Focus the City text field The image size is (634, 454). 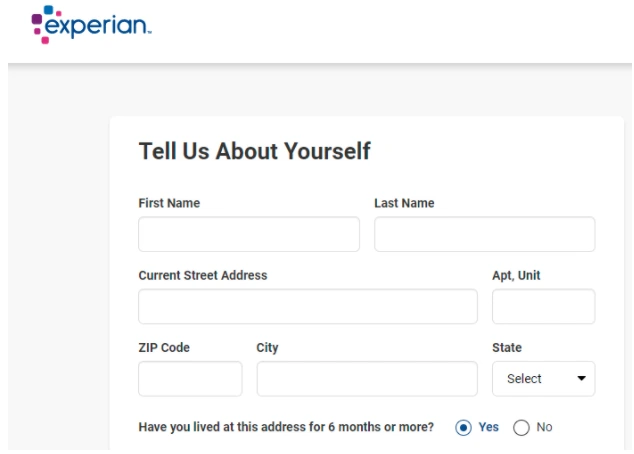pyautogui.click(x=366, y=379)
